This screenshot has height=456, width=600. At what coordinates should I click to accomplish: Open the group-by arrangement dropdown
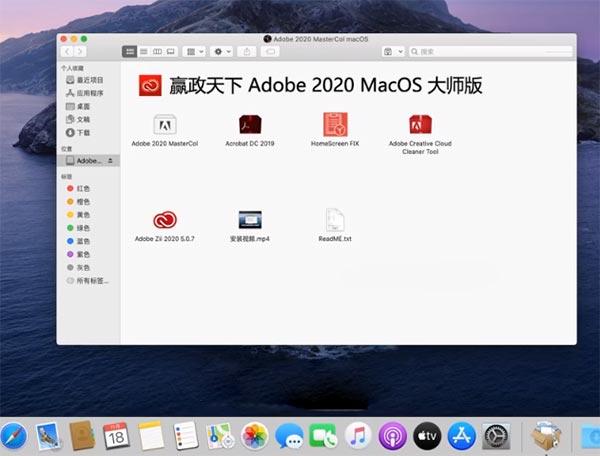click(x=194, y=51)
